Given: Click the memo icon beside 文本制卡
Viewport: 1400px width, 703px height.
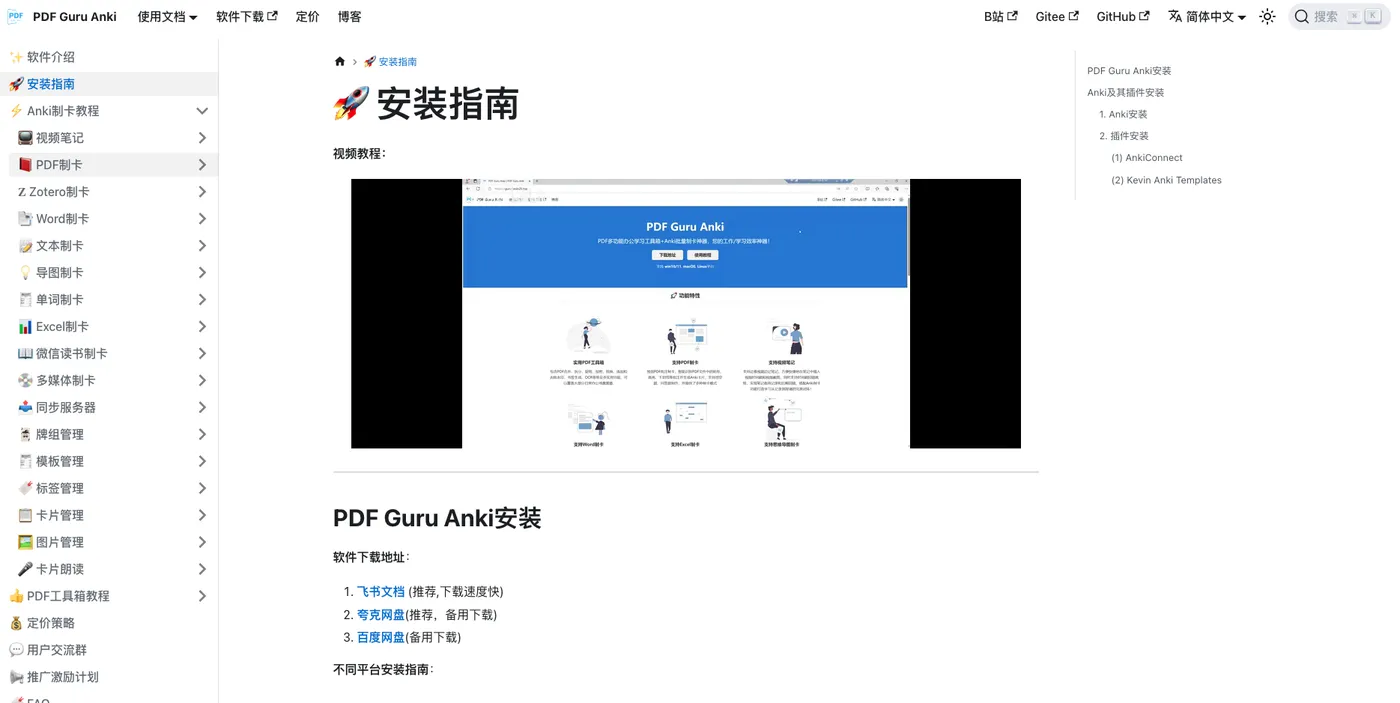Looking at the screenshot, I should 25,246.
